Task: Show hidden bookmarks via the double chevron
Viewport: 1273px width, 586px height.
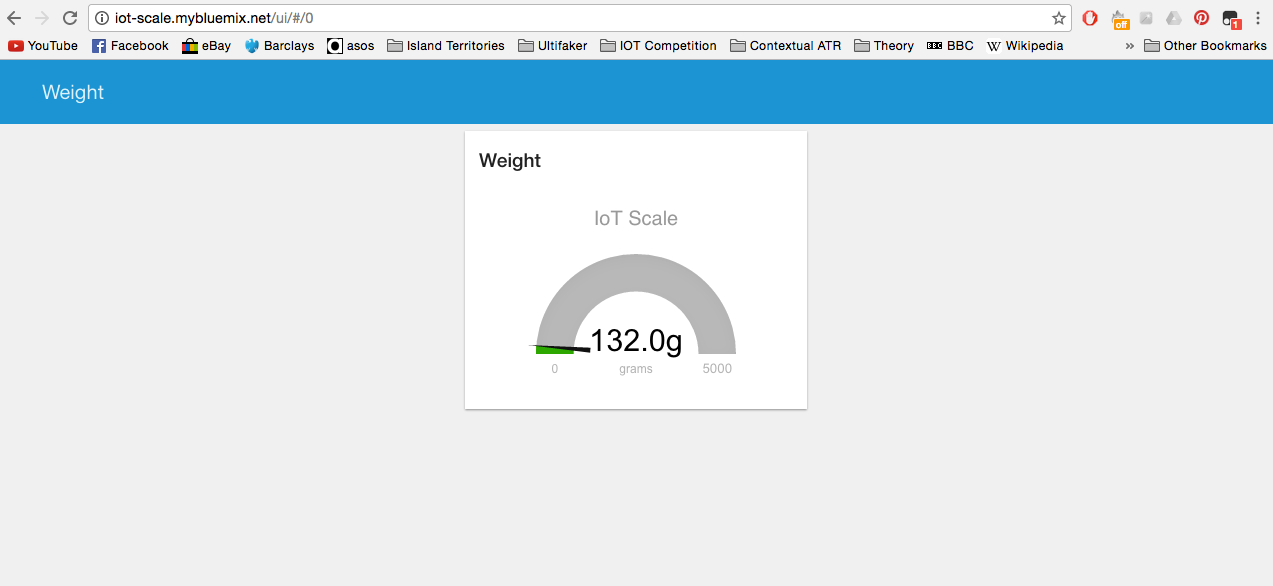Action: (x=1129, y=45)
